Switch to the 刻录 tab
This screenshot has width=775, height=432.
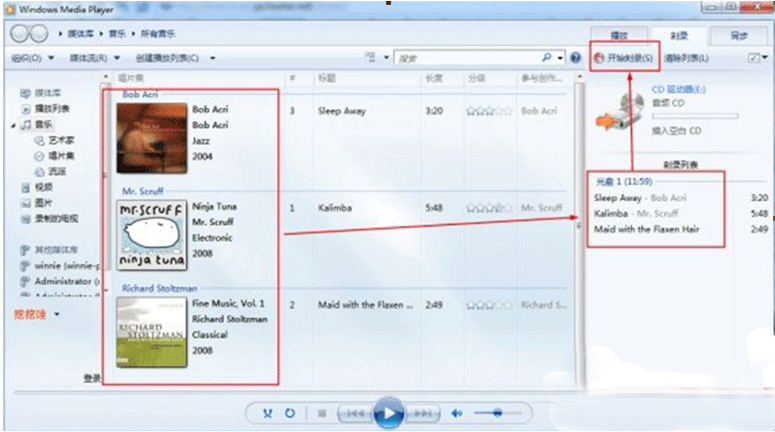coord(679,36)
